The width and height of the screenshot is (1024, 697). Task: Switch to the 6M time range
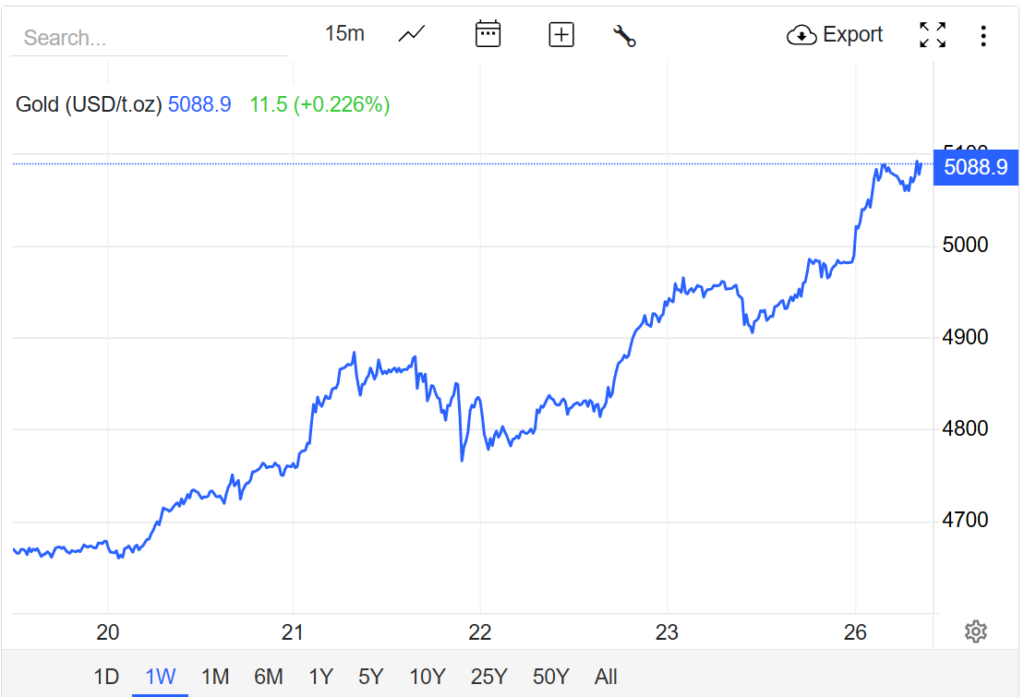coord(268,677)
